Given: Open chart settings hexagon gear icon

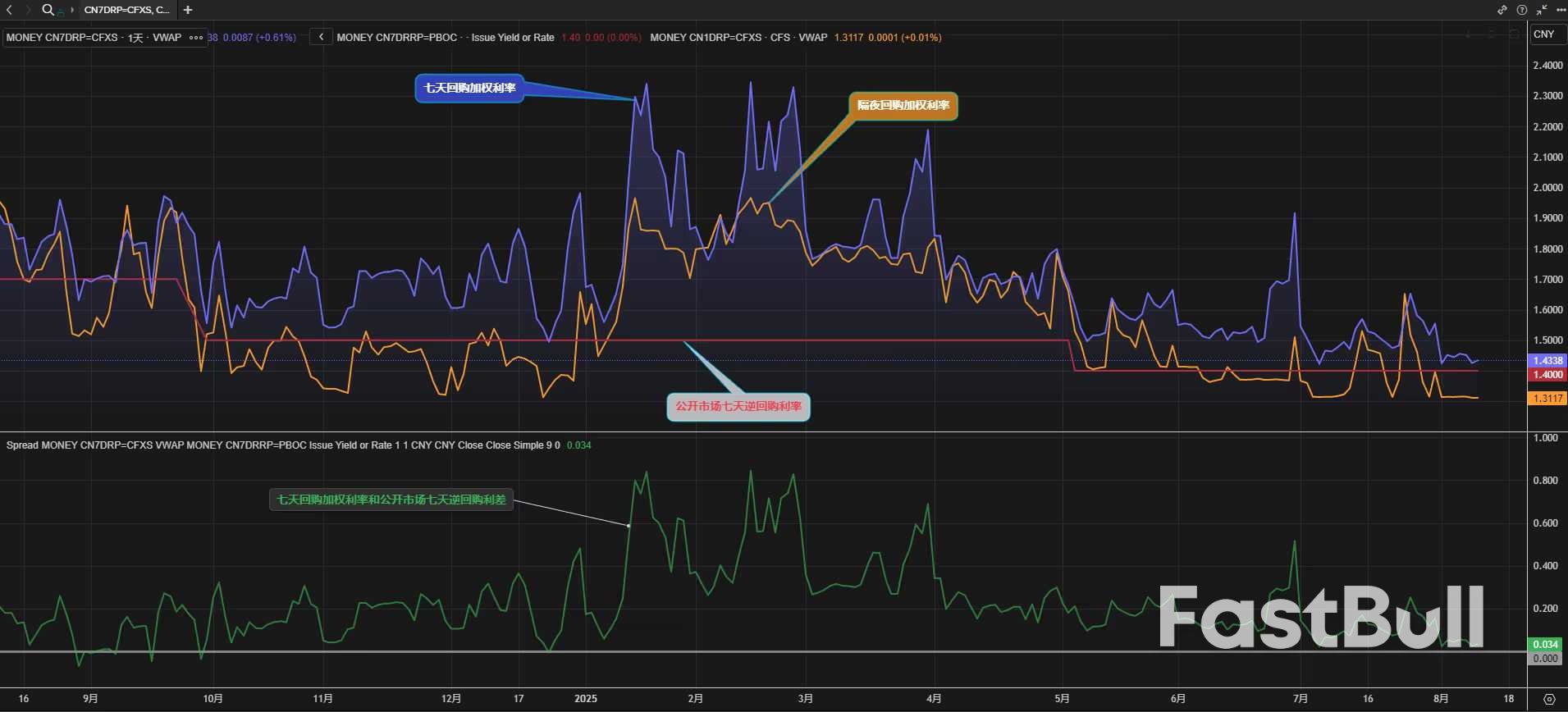Looking at the screenshot, I should 1549,699.
